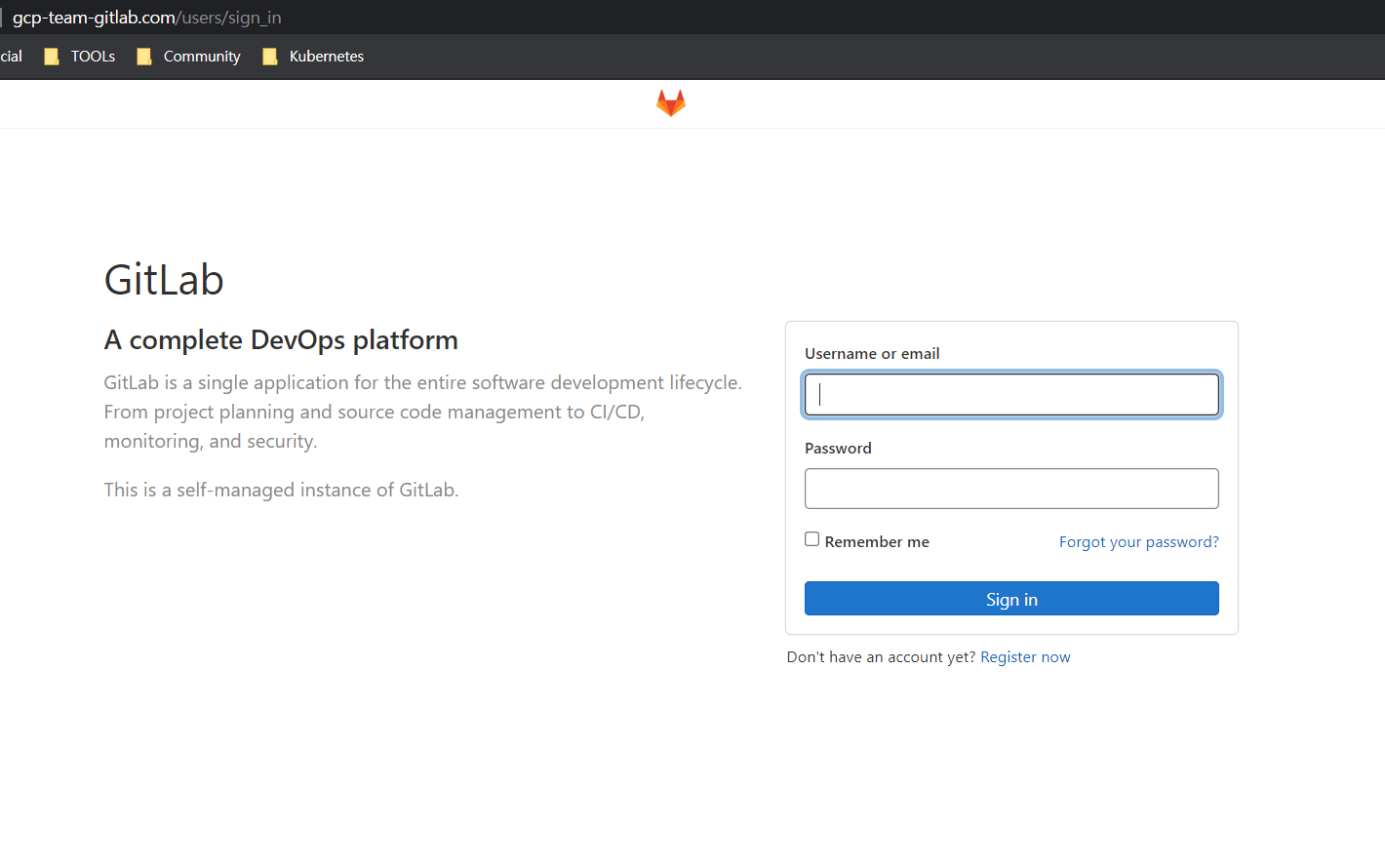Click 'This is a self-managed instance' text
This screenshot has height=868, width=1385.
pyautogui.click(x=281, y=490)
